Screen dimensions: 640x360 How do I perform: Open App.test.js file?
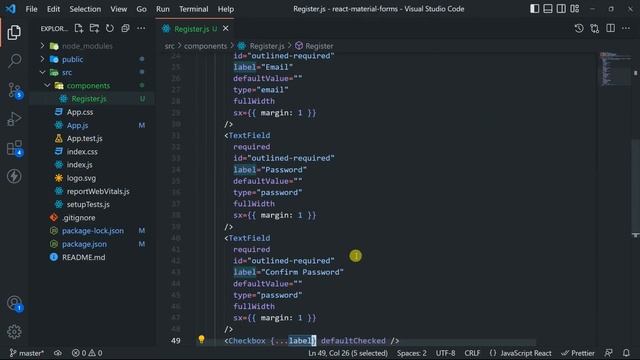pyautogui.click(x=84, y=138)
